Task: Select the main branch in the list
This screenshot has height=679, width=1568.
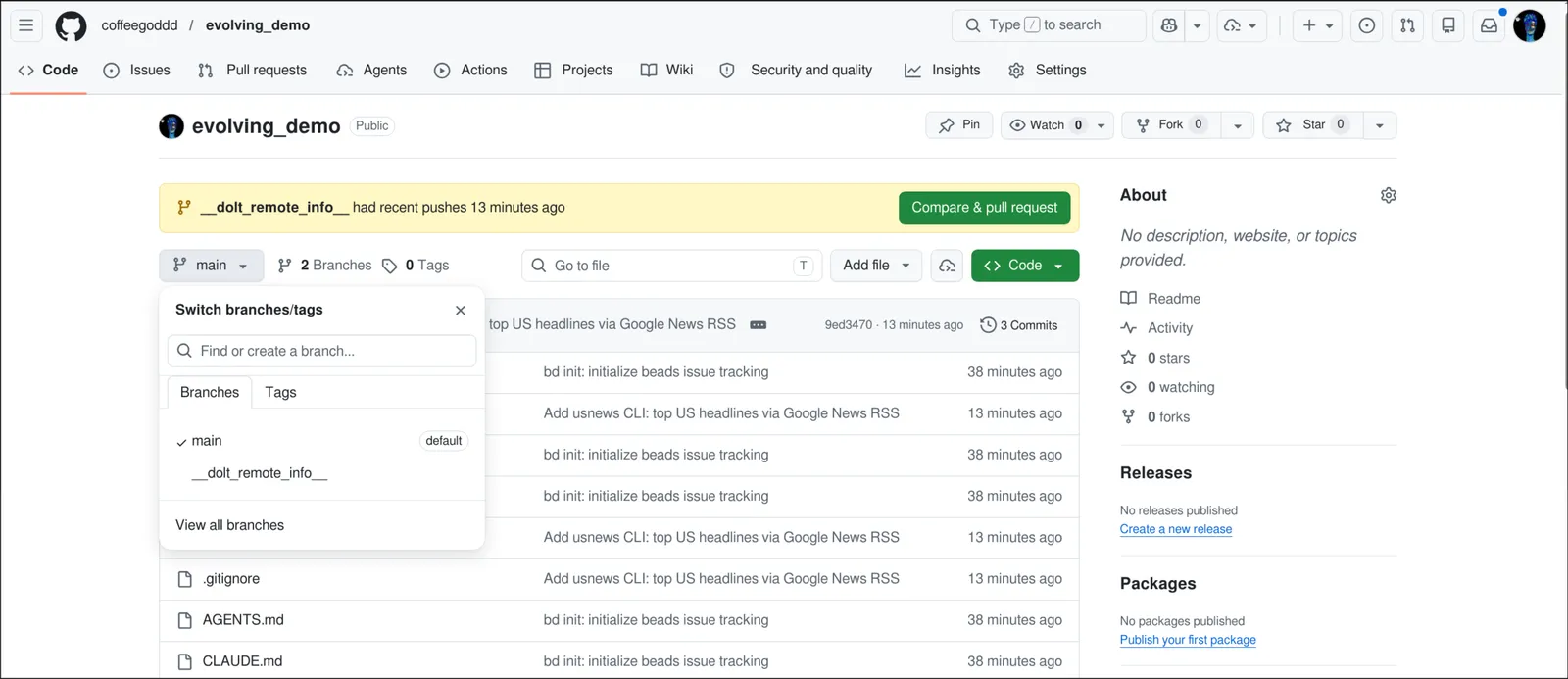Action: [321, 441]
